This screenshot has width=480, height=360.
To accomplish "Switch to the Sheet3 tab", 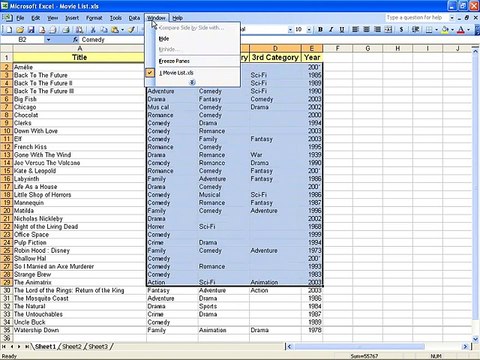I will [x=98, y=347].
